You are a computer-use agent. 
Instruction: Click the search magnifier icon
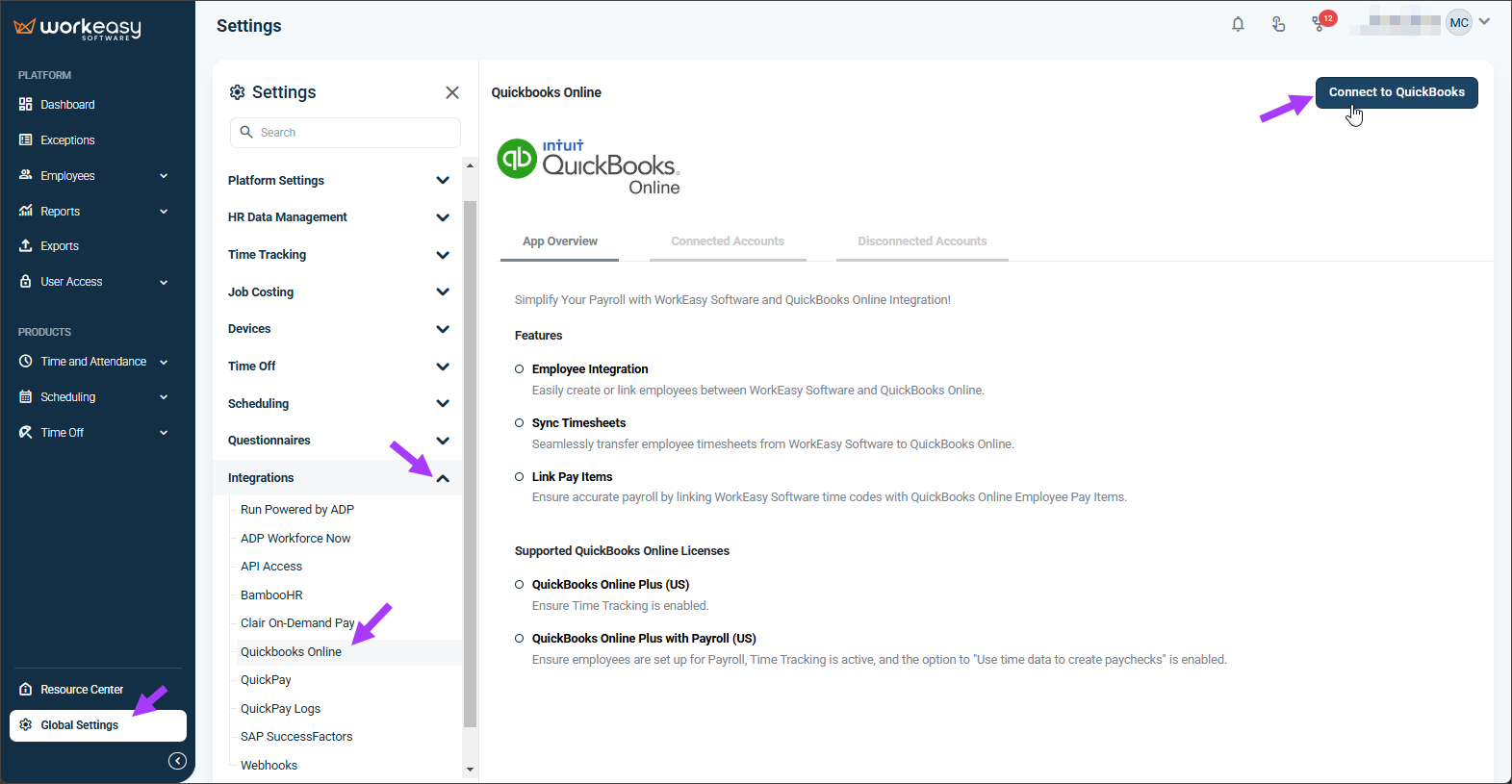pyautogui.click(x=246, y=132)
